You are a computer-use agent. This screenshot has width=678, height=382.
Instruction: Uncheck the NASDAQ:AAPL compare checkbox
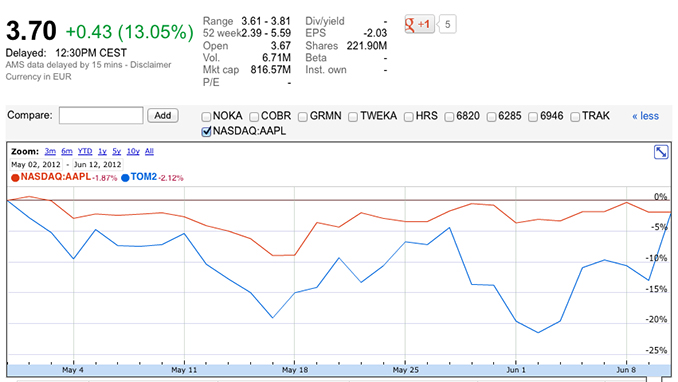(206, 132)
